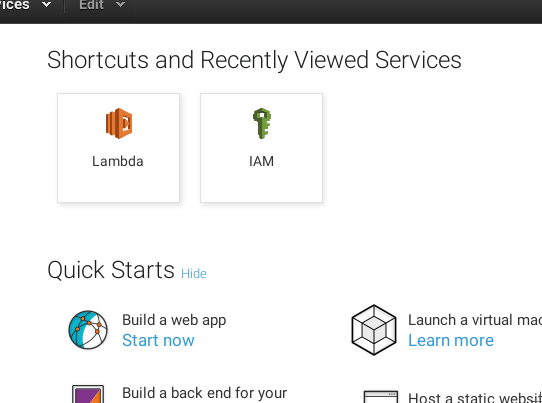This screenshot has width=542, height=403.
Task: Click the purple back end icon
Action: click(88, 394)
